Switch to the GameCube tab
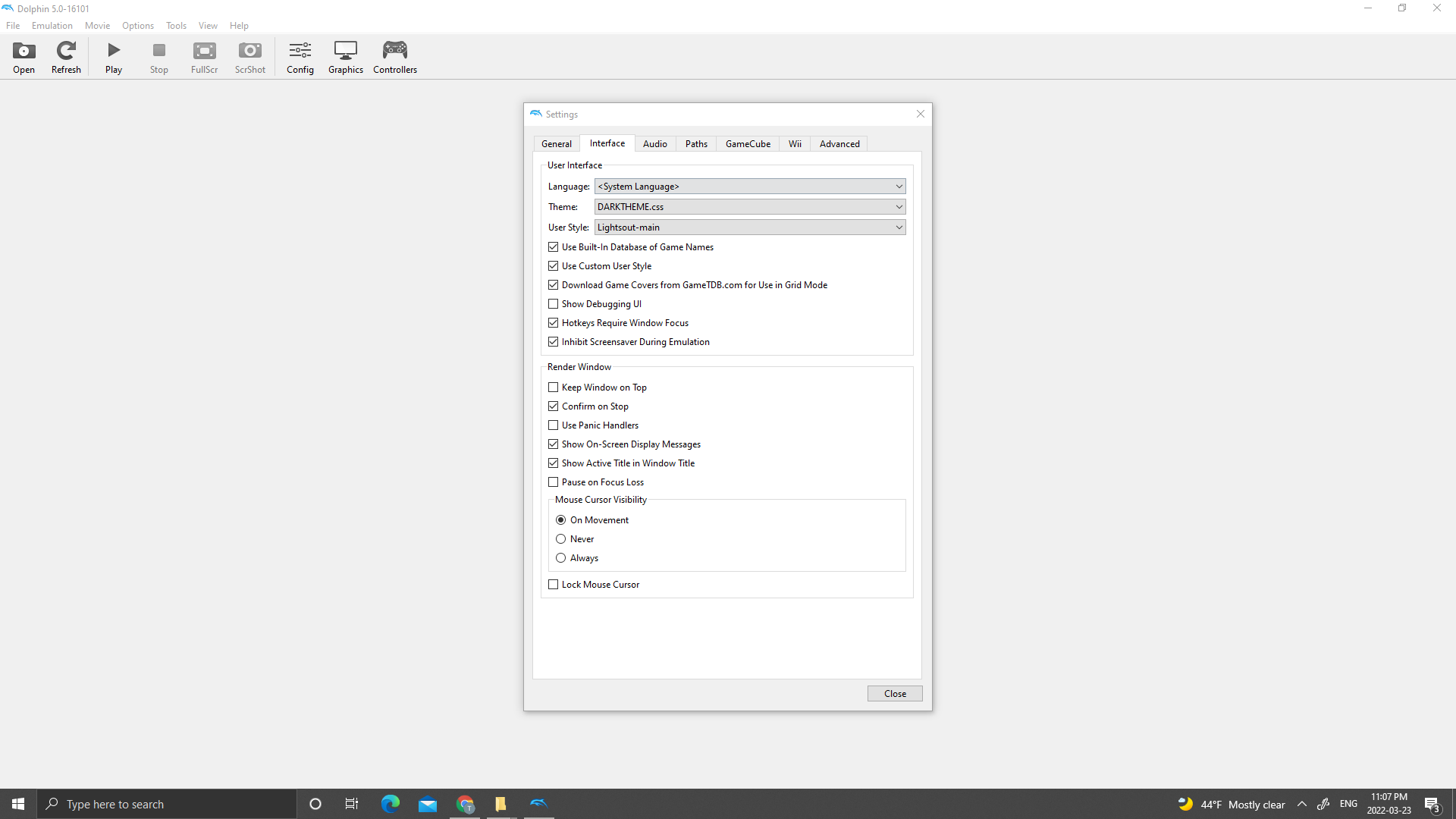 pyautogui.click(x=747, y=143)
